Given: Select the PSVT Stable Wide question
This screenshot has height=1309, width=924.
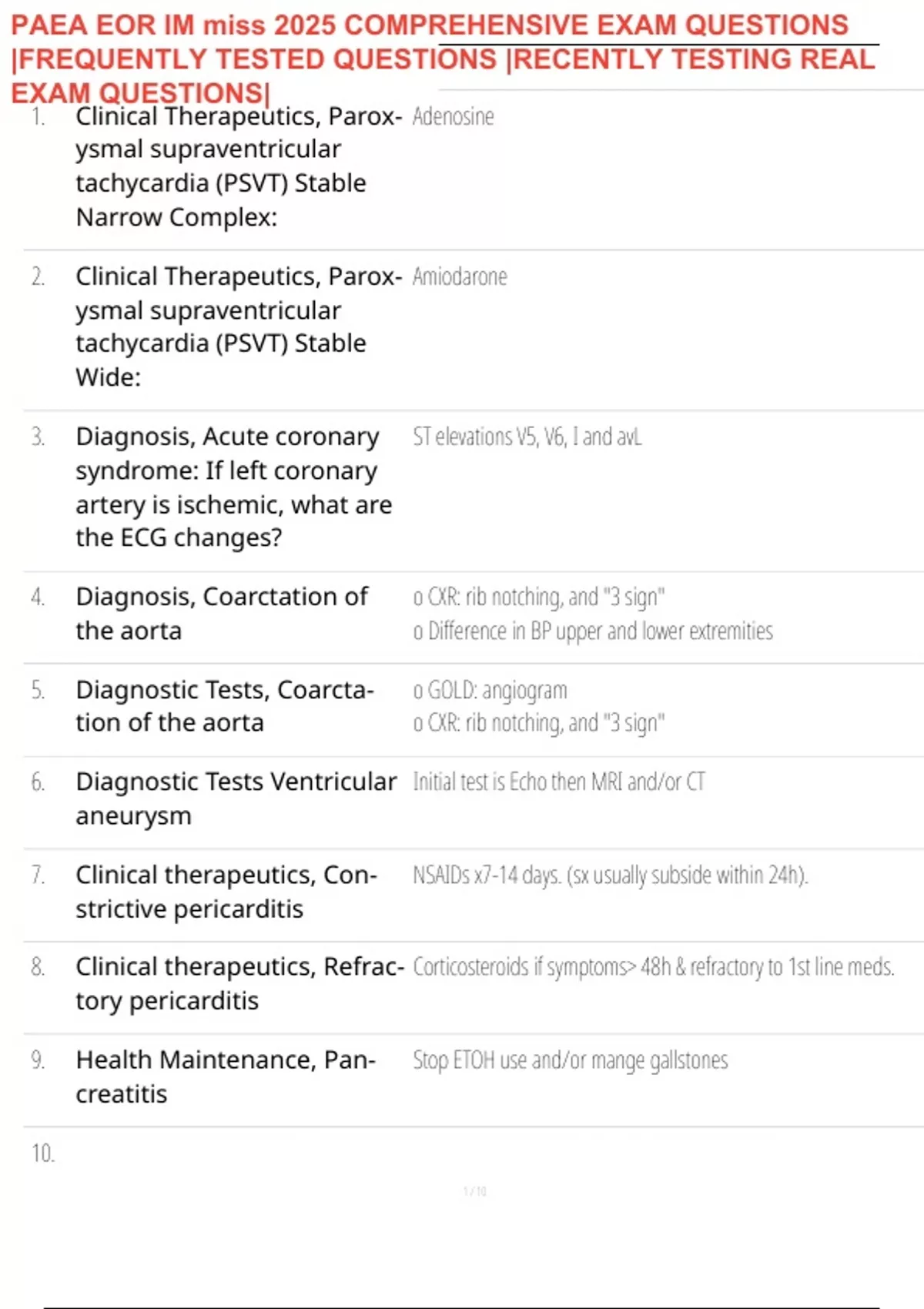Looking at the screenshot, I should (239, 326).
